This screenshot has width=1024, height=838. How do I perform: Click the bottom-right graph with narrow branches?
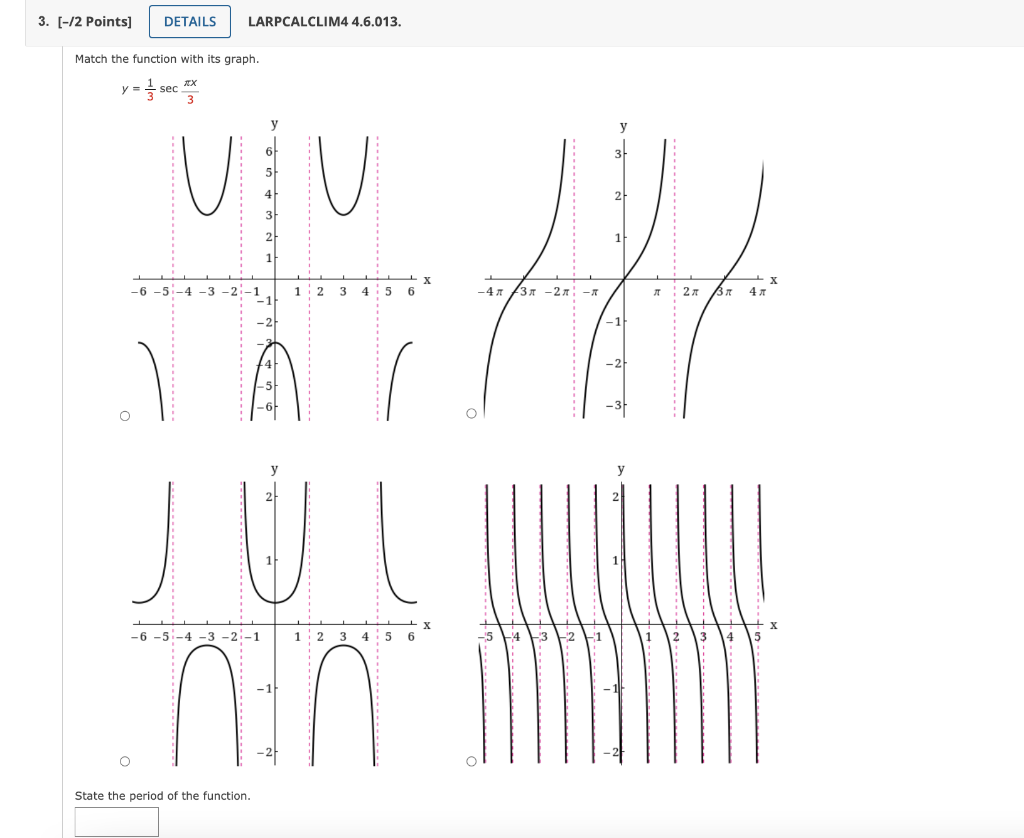pos(622,615)
